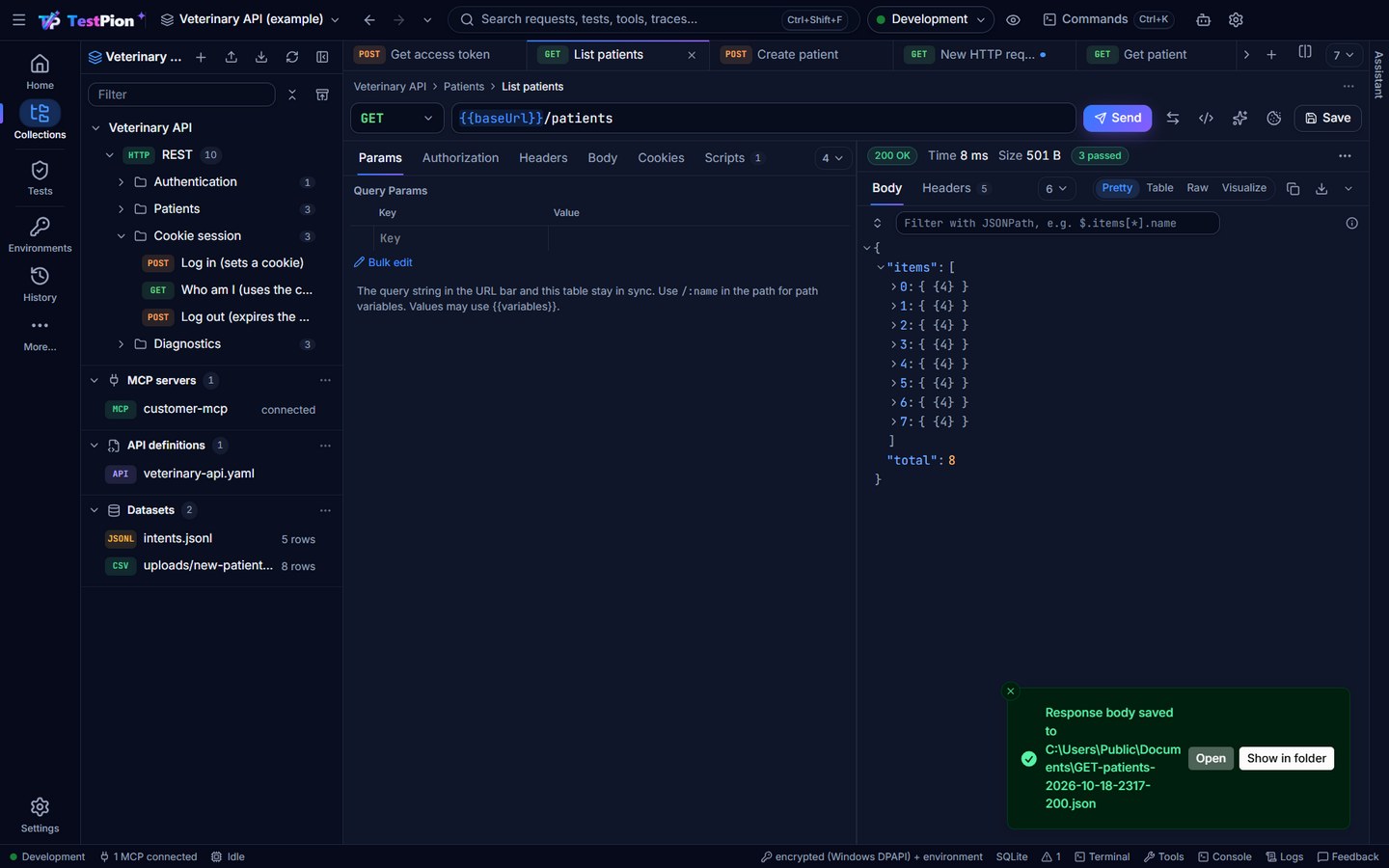
Task: Collapse the Cookie session folder
Action: [x=121, y=236]
